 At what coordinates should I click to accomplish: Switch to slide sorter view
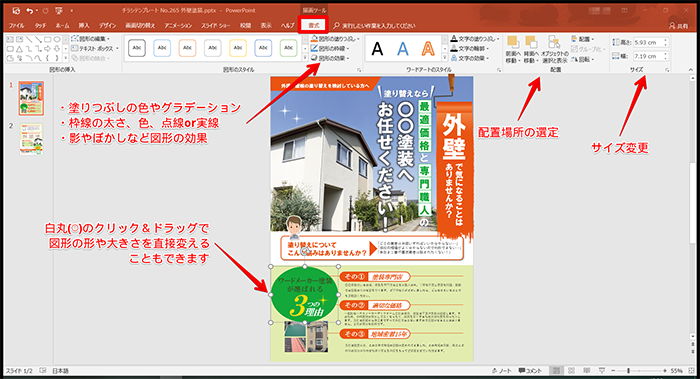click(x=571, y=371)
